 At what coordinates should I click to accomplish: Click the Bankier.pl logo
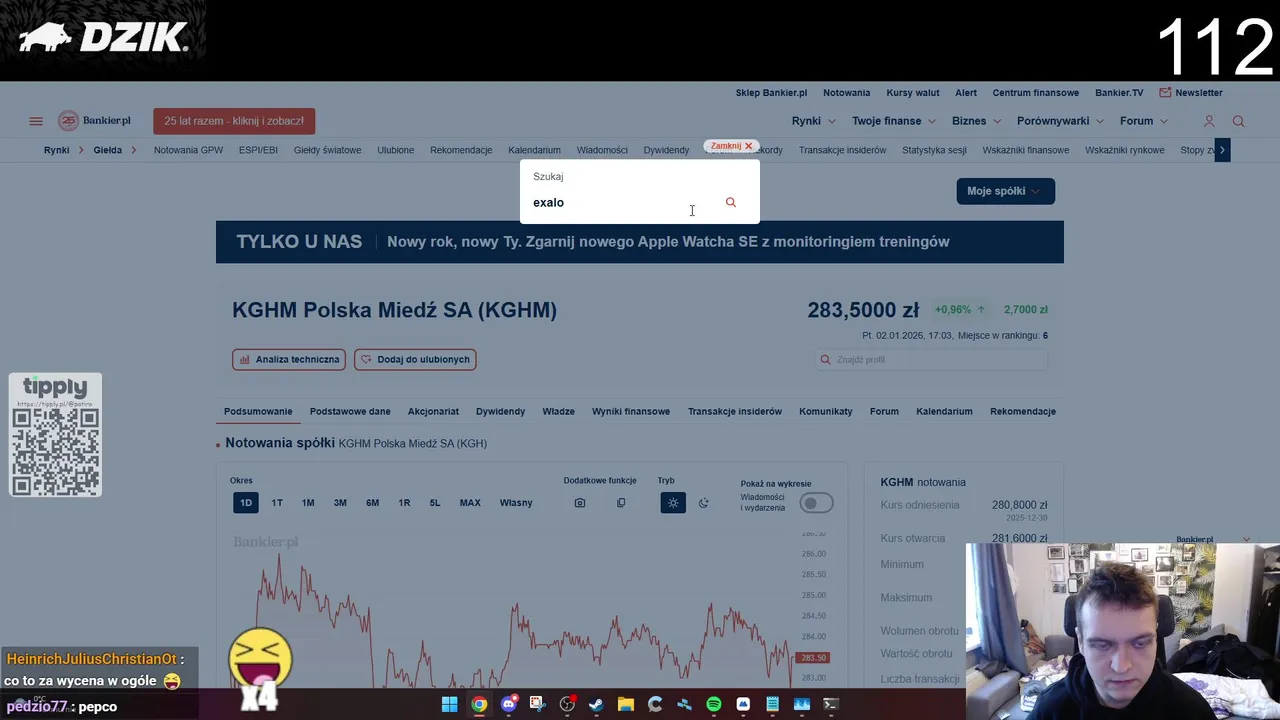click(x=94, y=121)
